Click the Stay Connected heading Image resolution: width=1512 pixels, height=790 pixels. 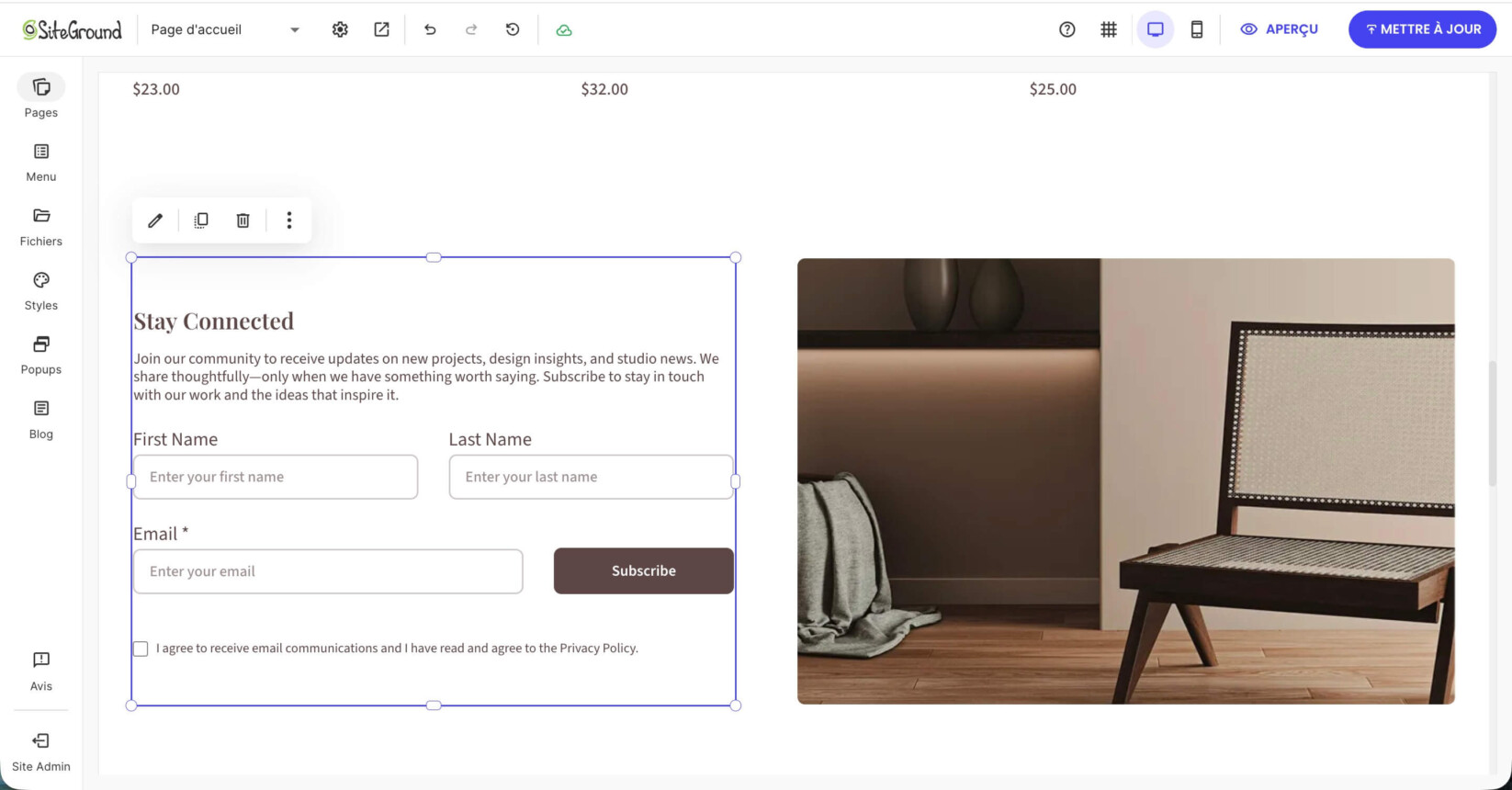pos(214,321)
